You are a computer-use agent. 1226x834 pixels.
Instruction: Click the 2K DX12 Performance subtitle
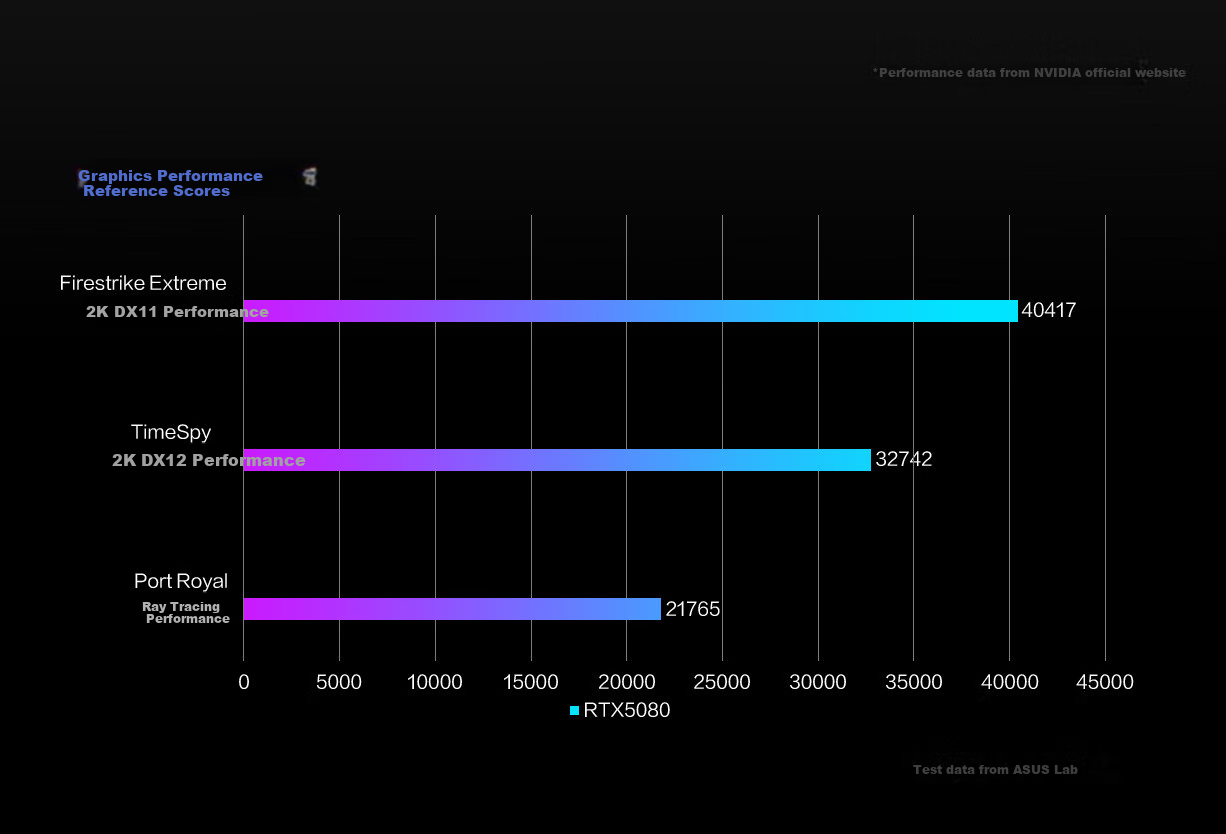208,461
